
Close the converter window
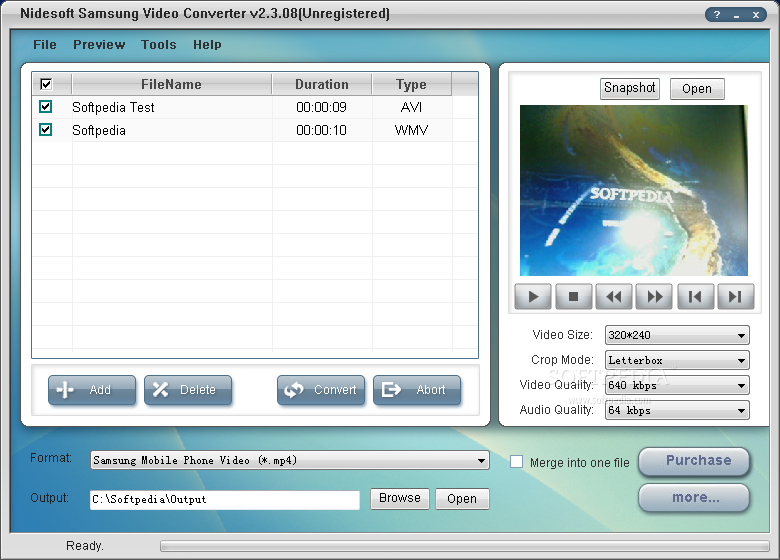tap(756, 14)
